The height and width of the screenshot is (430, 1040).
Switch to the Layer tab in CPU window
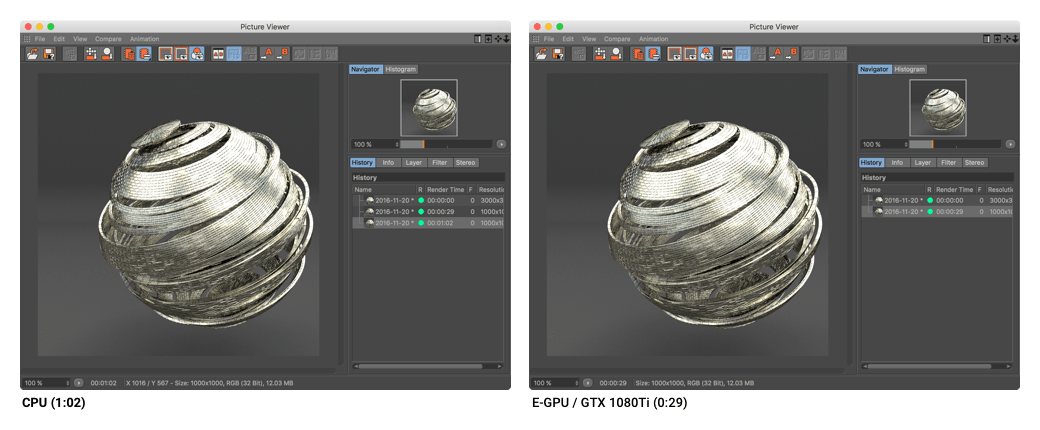click(414, 163)
